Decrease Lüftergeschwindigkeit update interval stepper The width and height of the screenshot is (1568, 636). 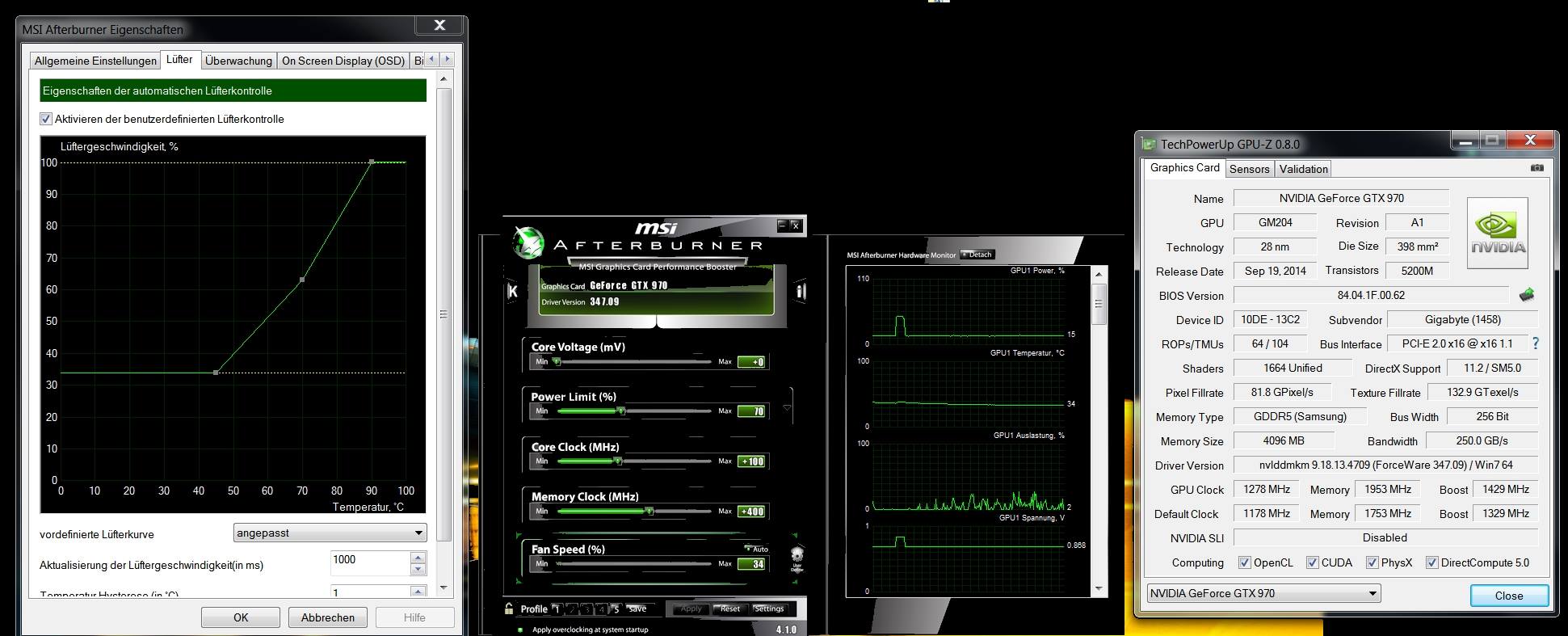(418, 569)
